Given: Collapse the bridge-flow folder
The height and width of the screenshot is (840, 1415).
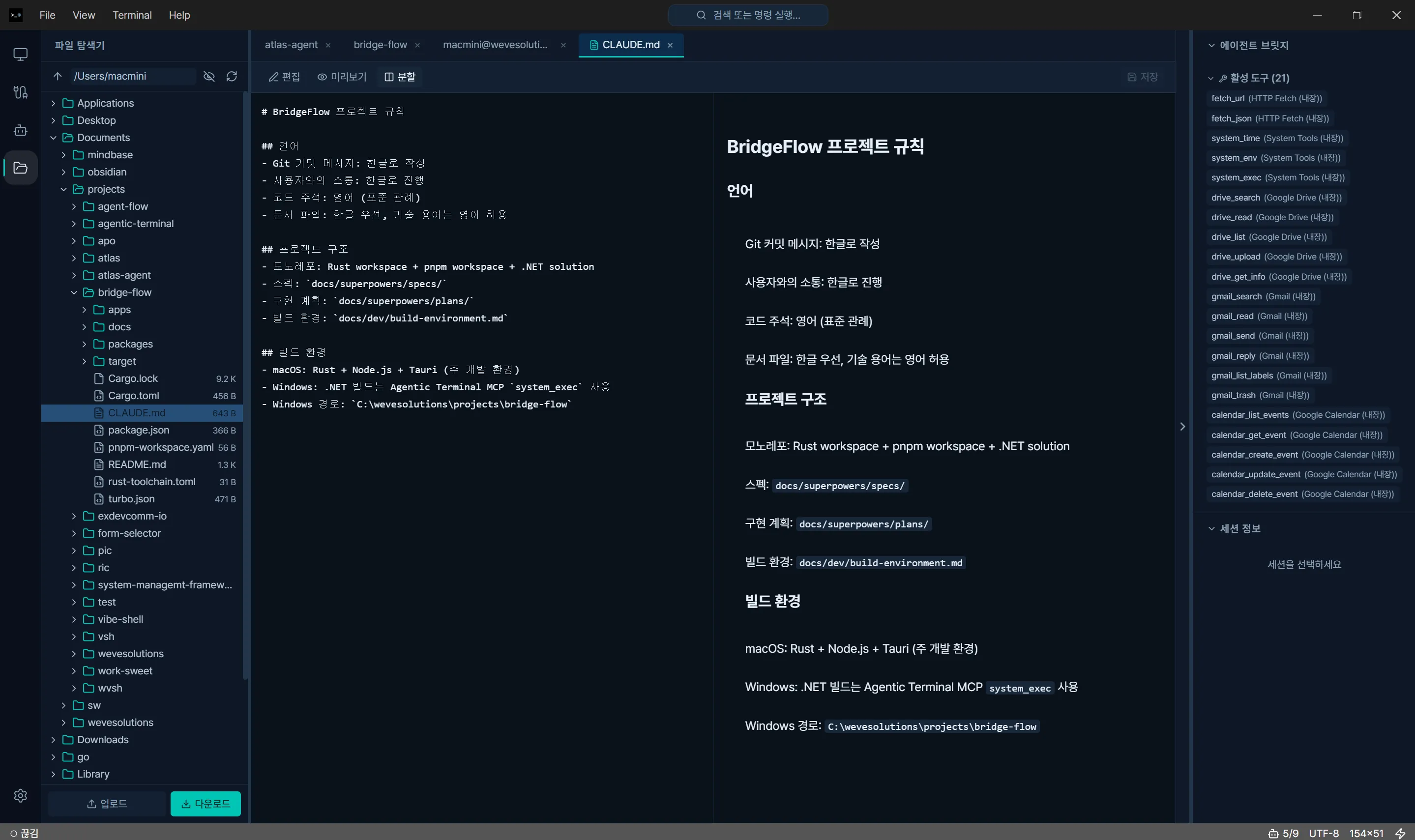Looking at the screenshot, I should 74,292.
